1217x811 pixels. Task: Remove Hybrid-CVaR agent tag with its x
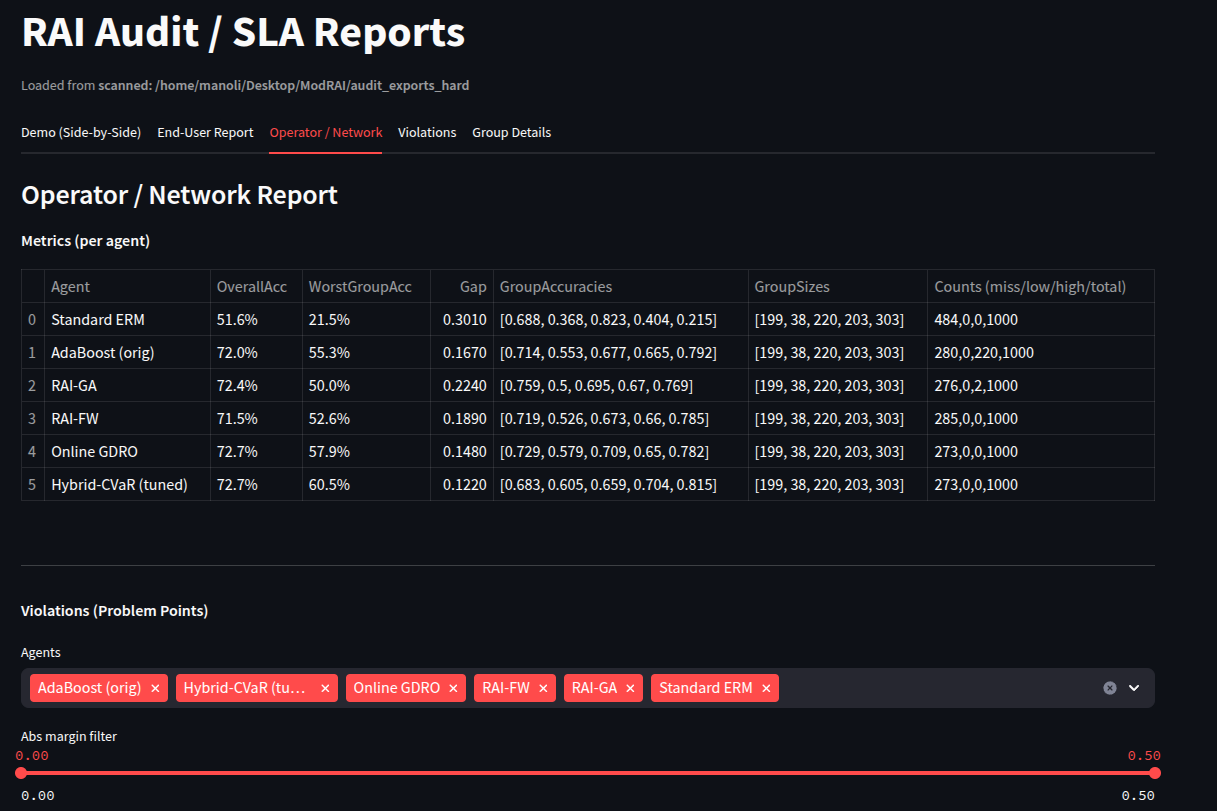point(325,688)
